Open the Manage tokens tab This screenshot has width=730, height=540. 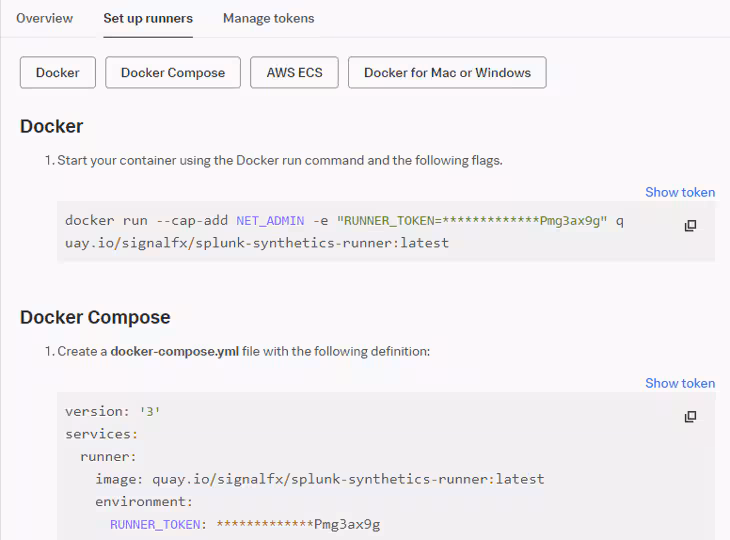click(x=269, y=18)
